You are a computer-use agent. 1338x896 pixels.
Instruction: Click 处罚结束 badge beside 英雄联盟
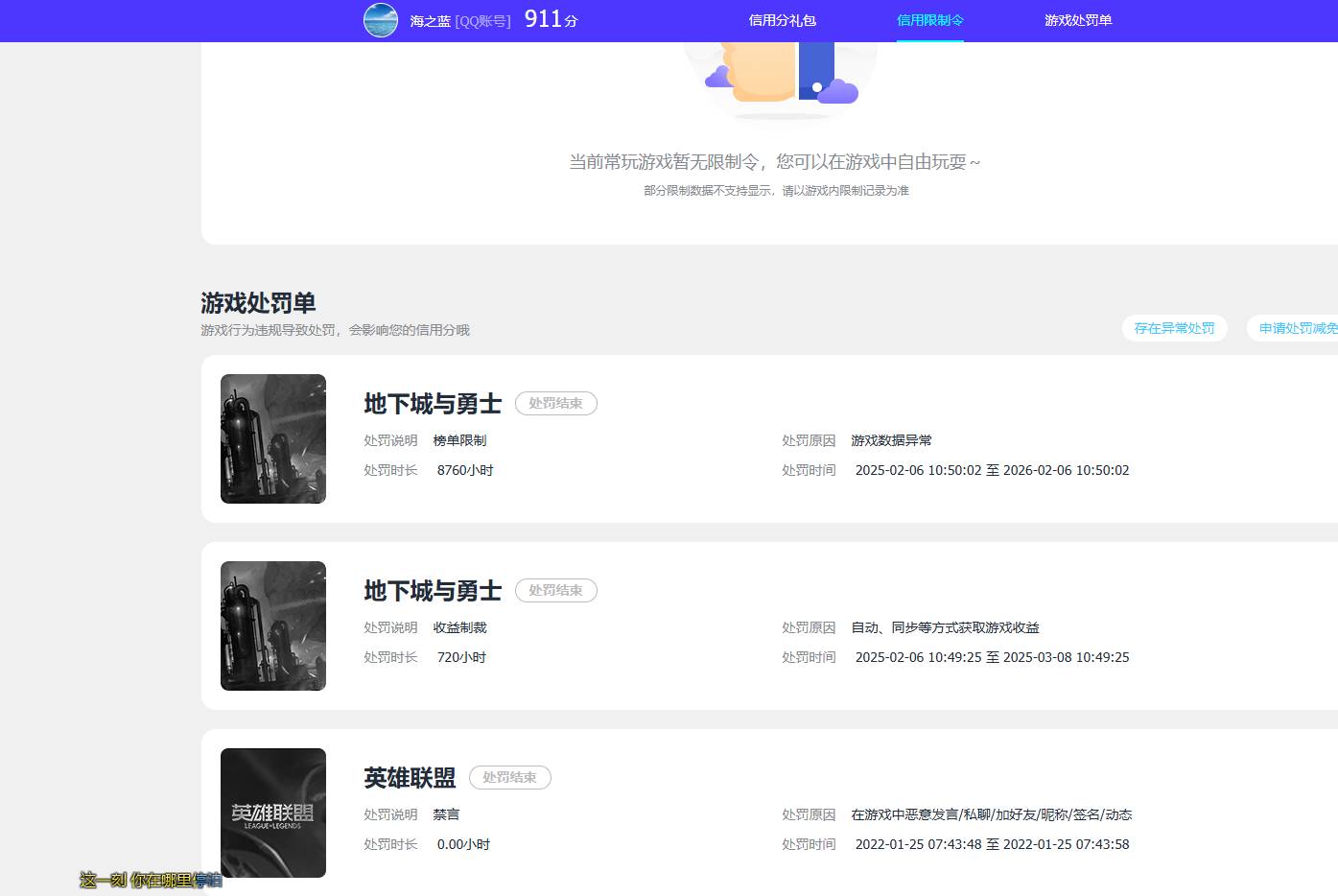(509, 778)
